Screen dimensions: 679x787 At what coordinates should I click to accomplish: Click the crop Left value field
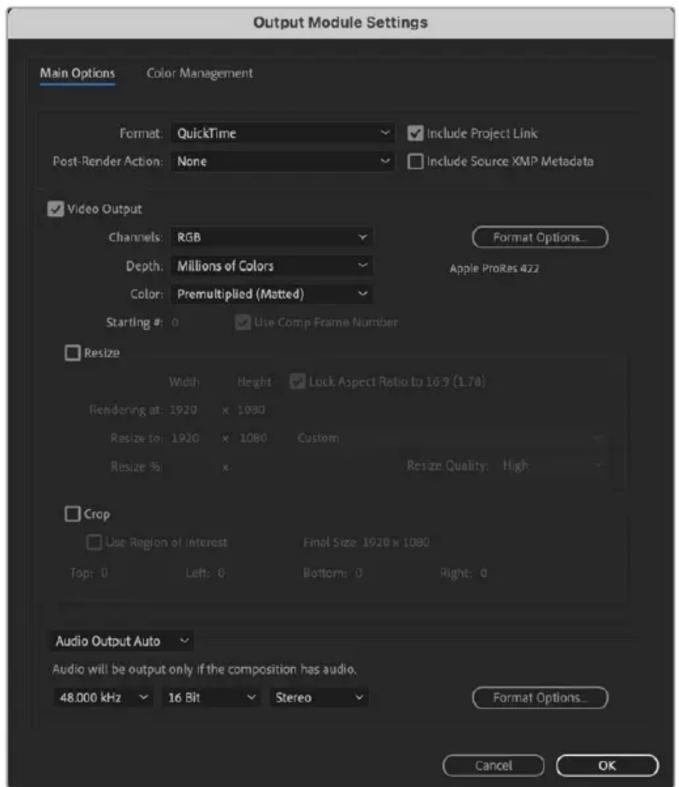(x=221, y=573)
